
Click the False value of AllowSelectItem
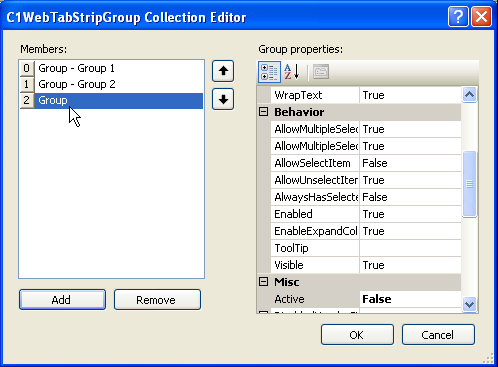(x=410, y=163)
